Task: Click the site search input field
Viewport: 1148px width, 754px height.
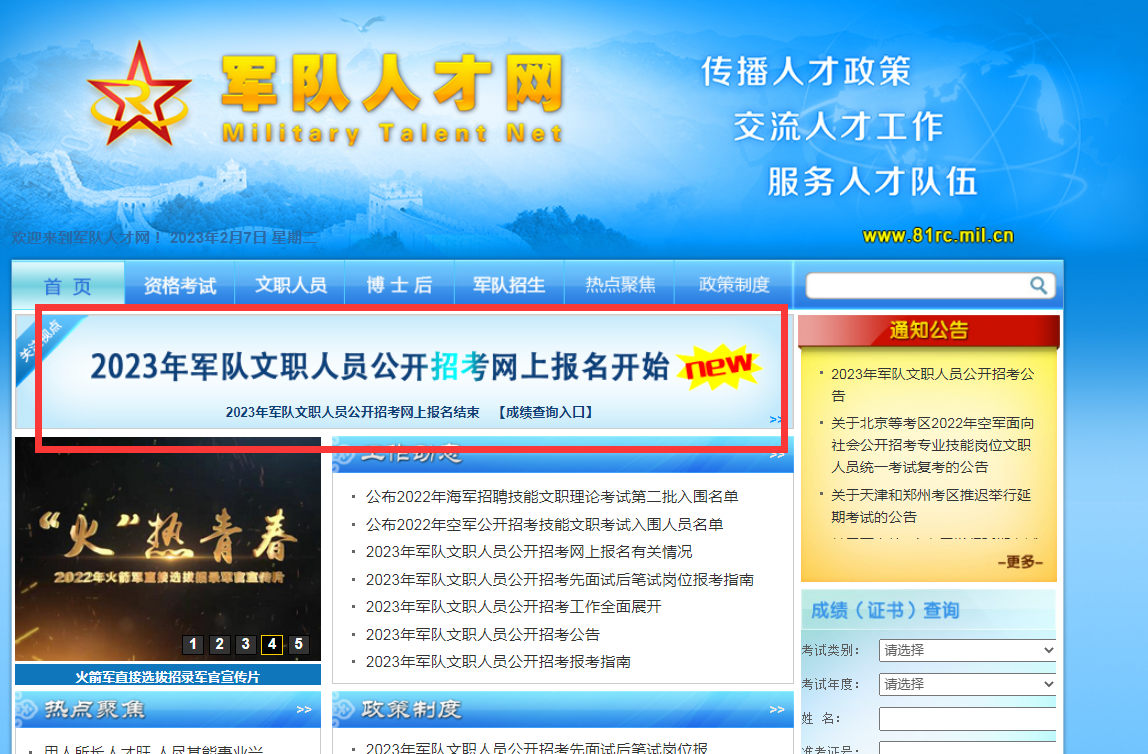Action: (x=918, y=285)
